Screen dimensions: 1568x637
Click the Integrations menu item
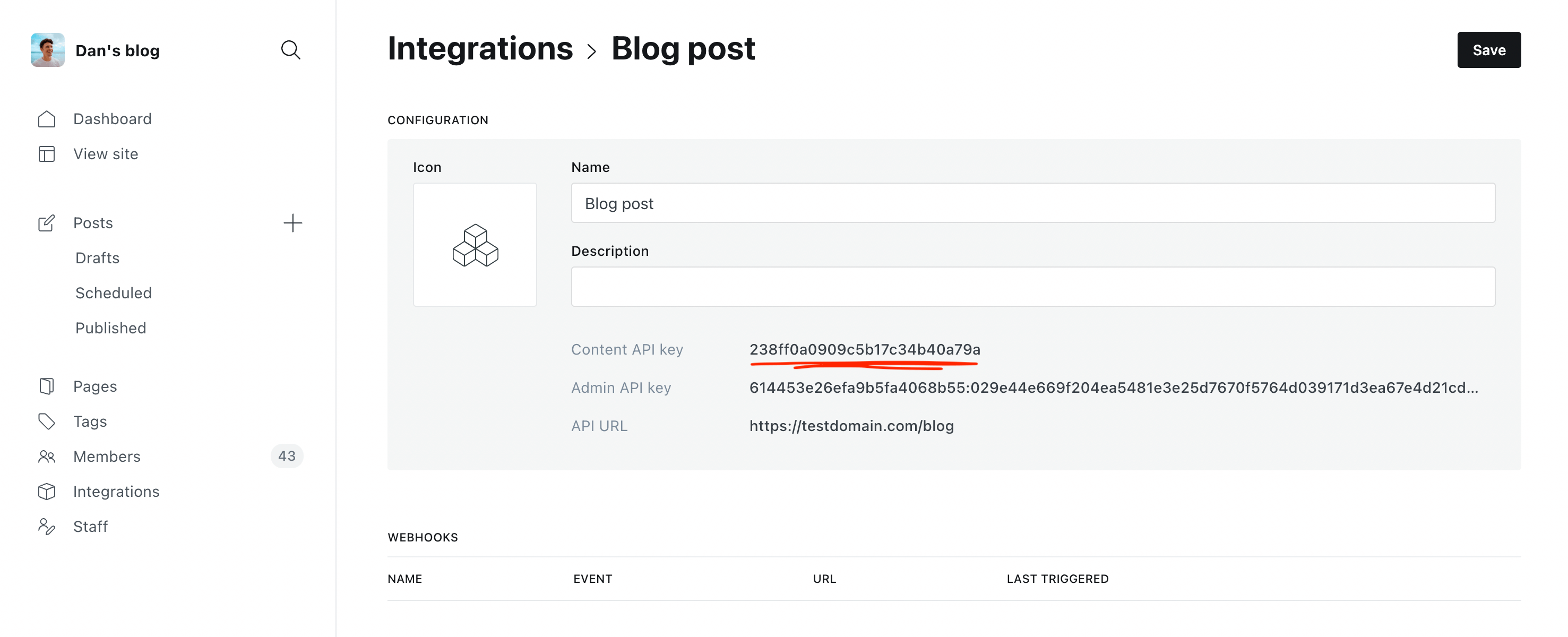point(116,490)
